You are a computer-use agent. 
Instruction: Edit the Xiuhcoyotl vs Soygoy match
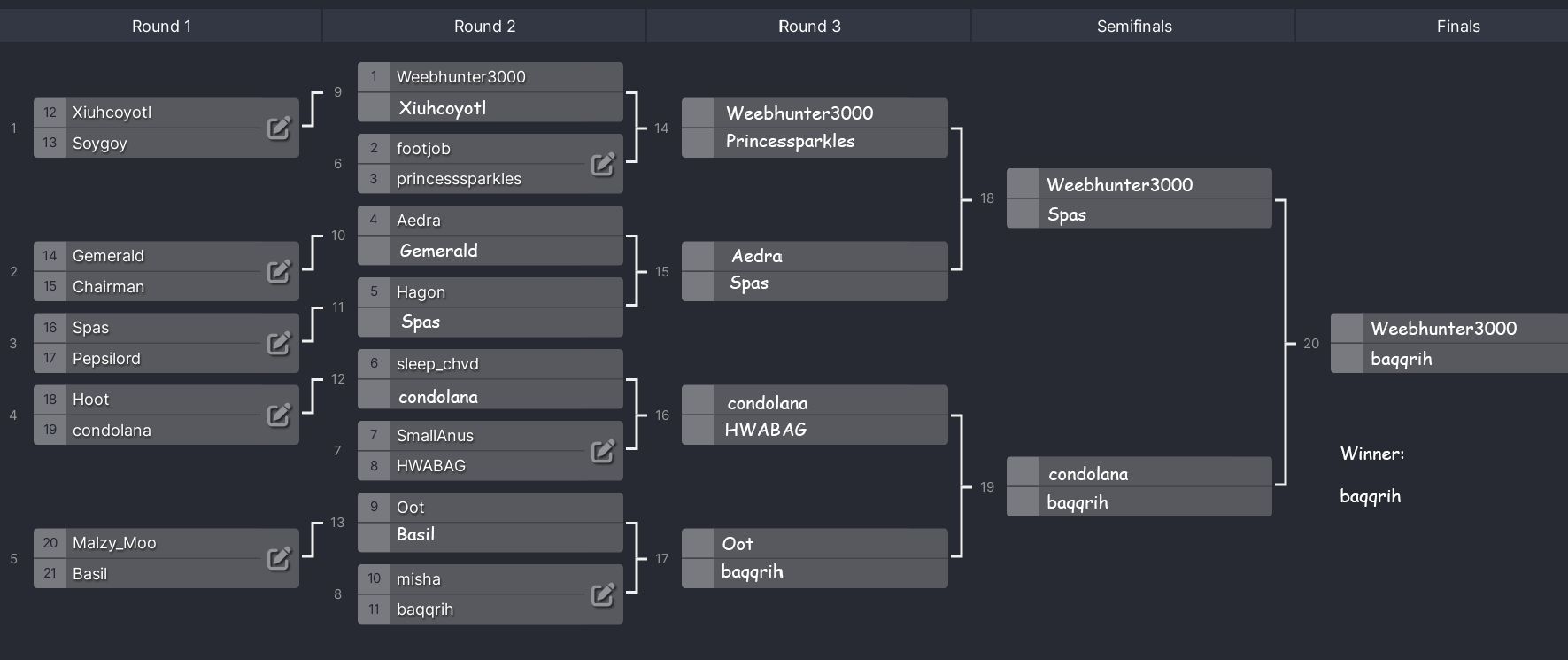click(279, 128)
